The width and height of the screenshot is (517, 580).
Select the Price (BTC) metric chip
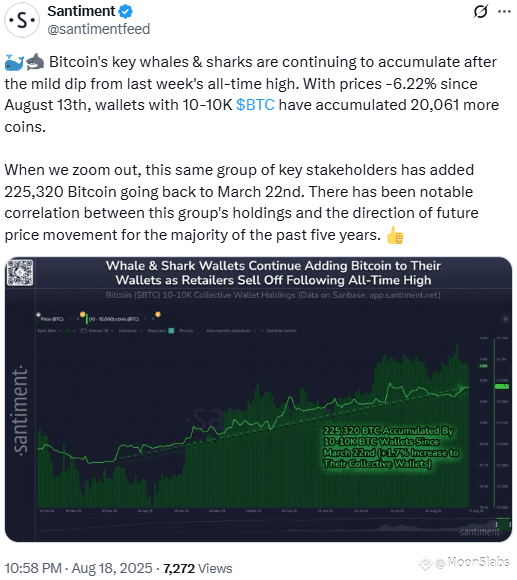click(52, 319)
